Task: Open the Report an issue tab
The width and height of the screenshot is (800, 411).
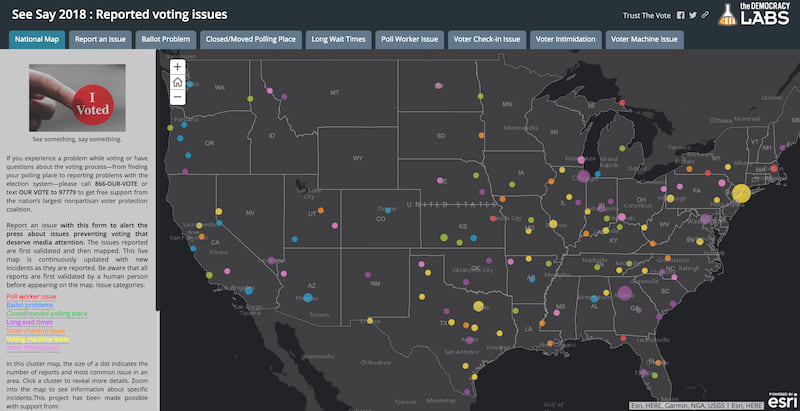Action: click(x=101, y=39)
